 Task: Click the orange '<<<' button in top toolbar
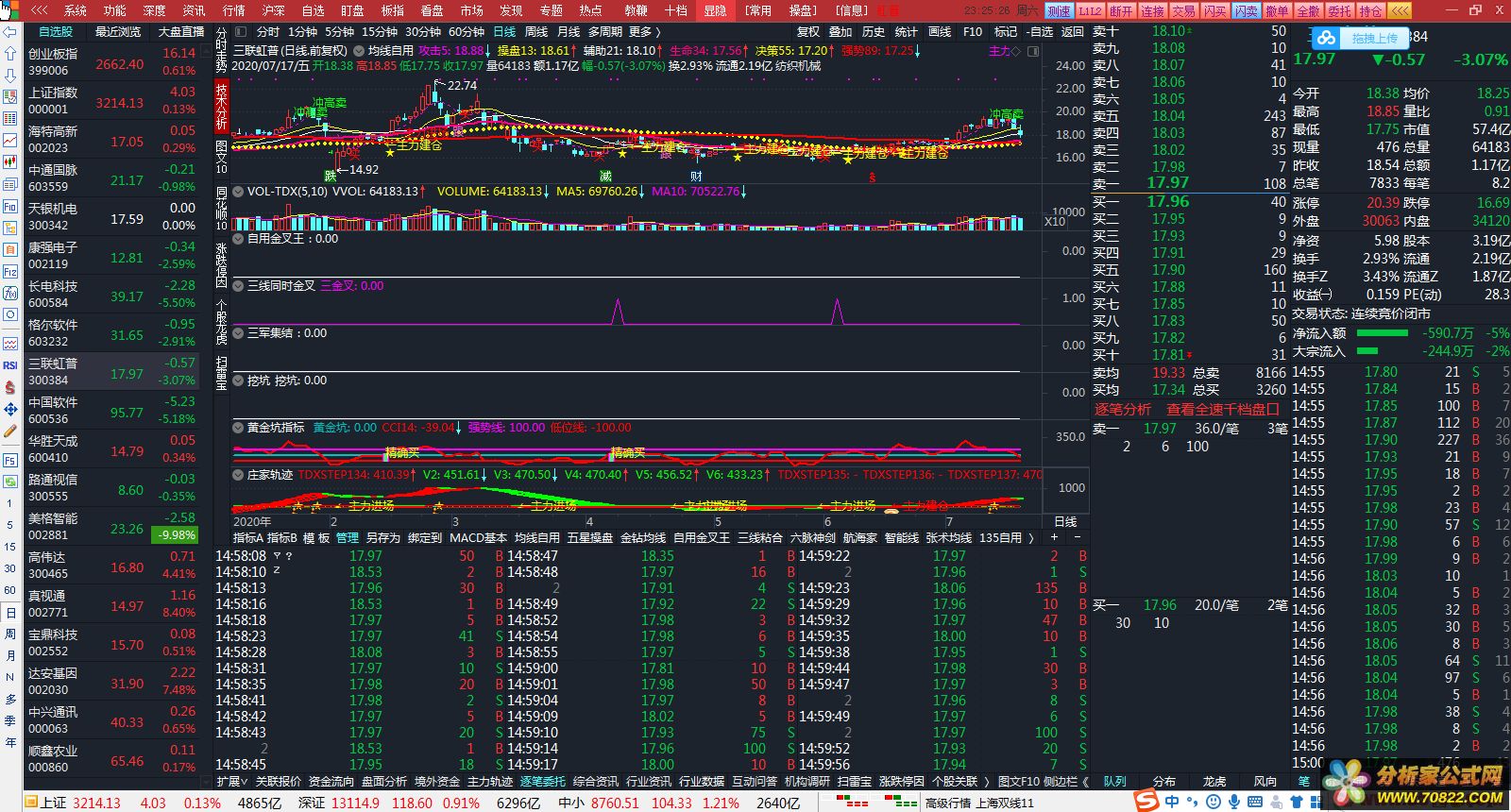(x=1400, y=10)
